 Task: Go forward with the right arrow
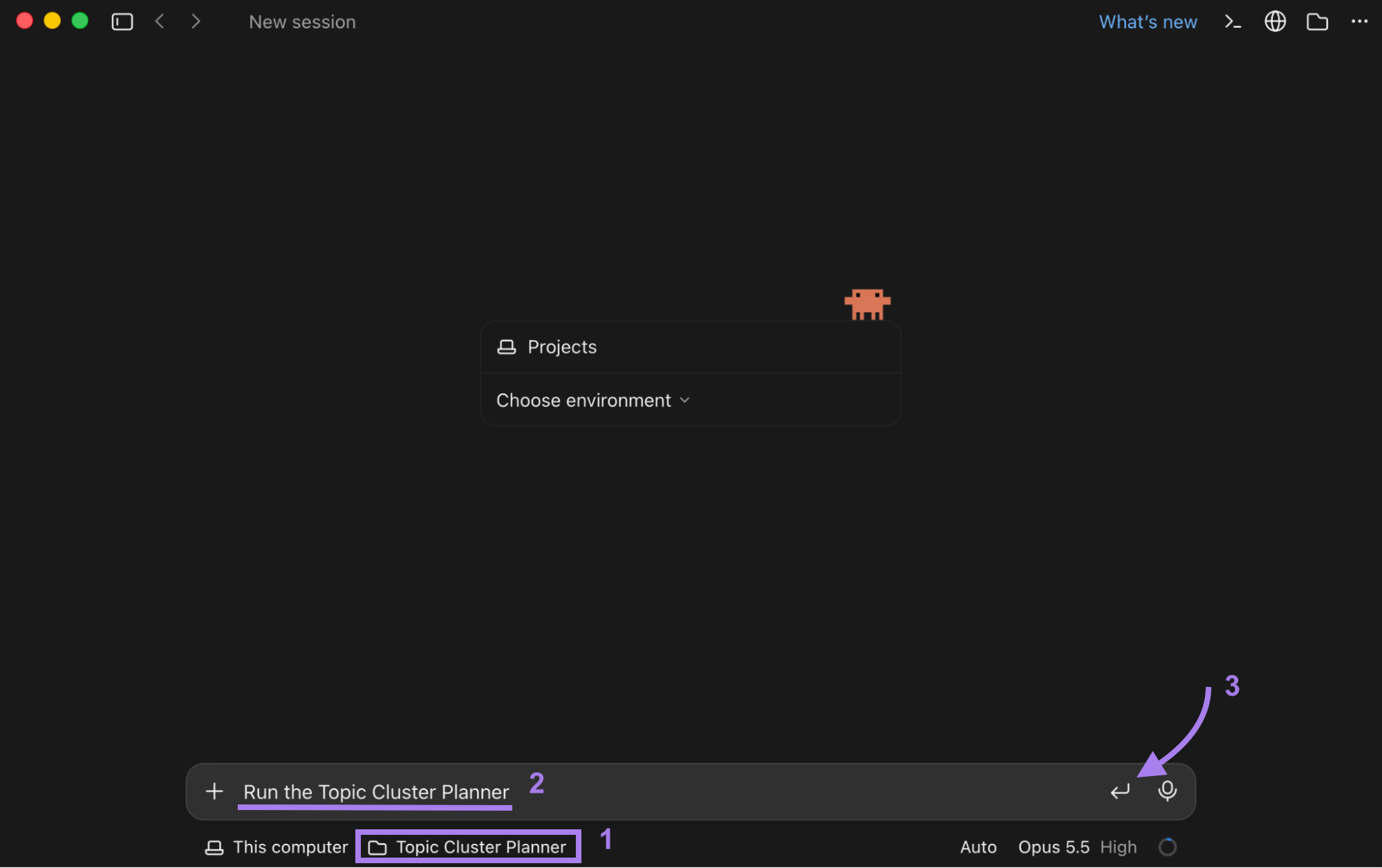pyautogui.click(x=196, y=22)
